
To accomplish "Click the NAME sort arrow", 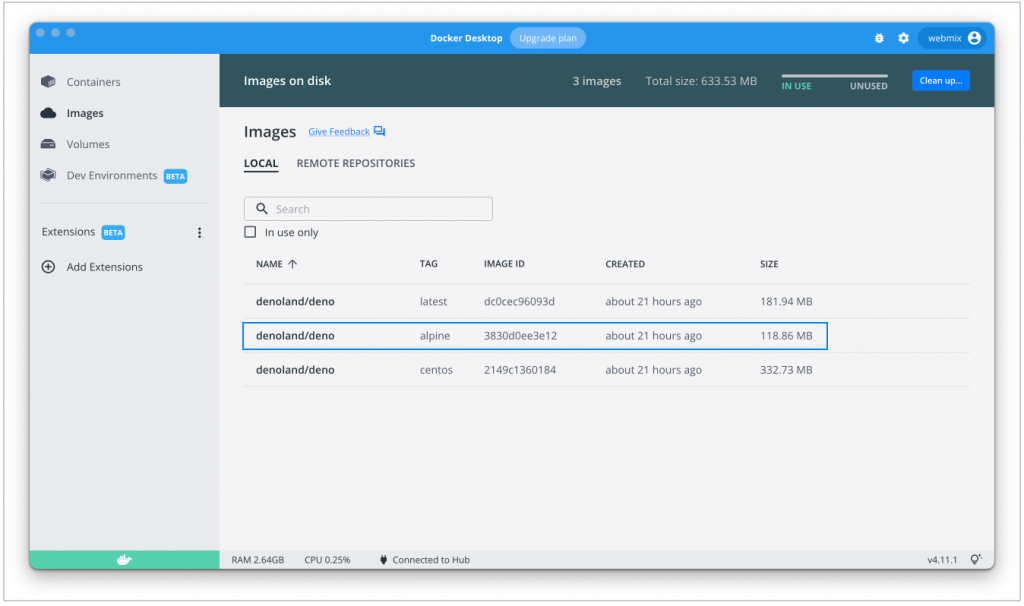I will click(x=293, y=264).
